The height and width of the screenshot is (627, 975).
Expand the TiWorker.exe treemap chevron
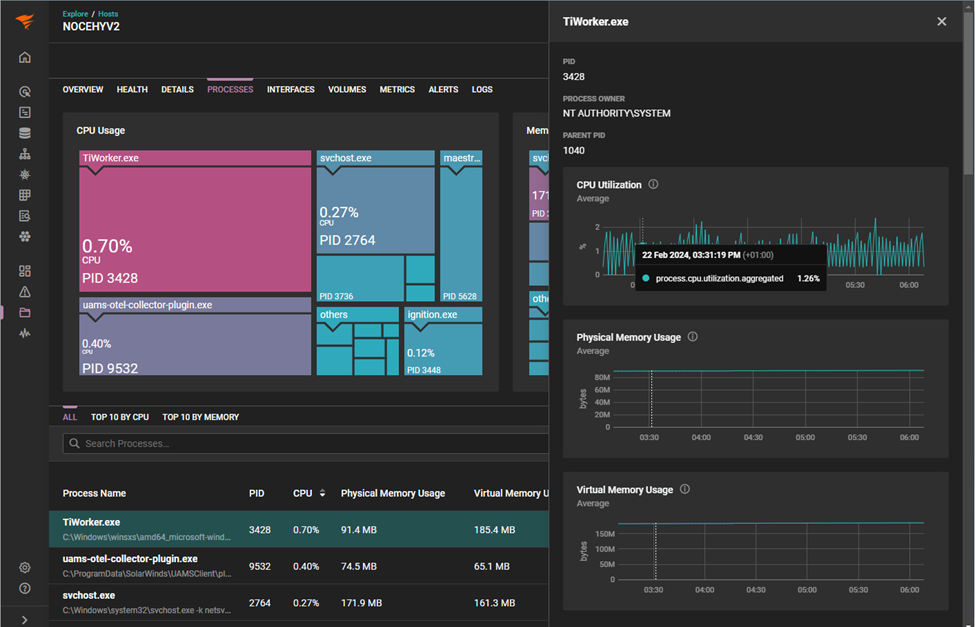pyautogui.click(x=95, y=170)
